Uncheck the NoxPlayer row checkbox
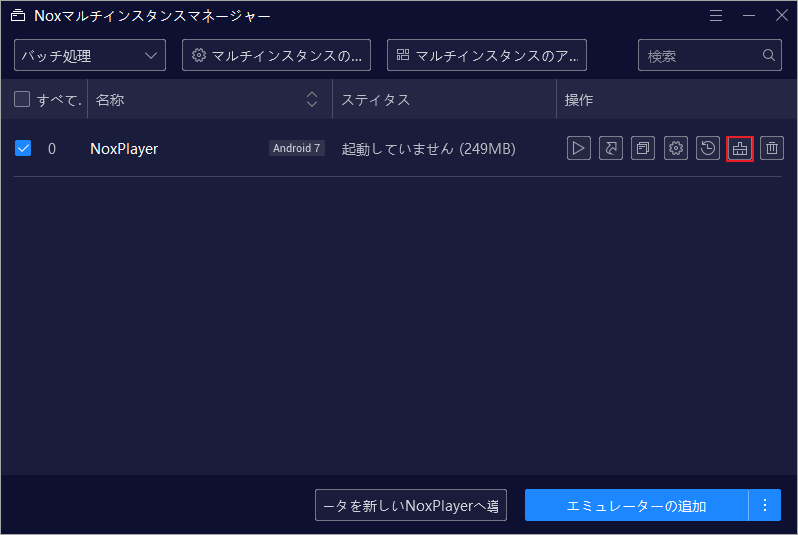This screenshot has width=798, height=535. coord(23,148)
